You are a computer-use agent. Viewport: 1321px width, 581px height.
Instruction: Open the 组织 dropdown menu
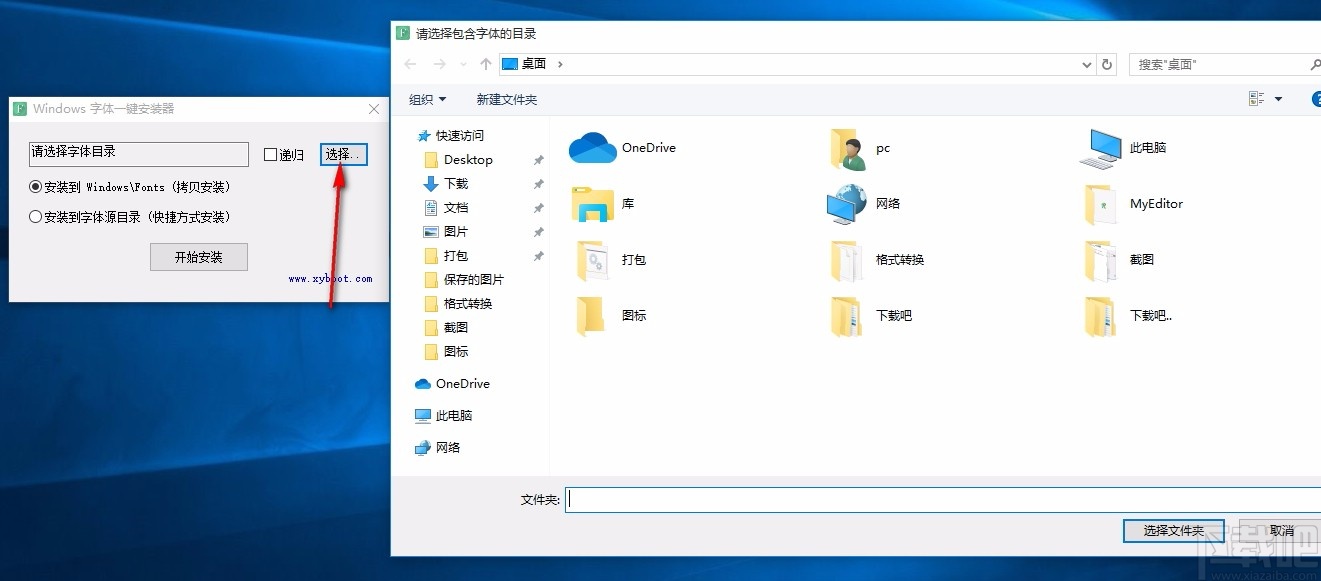[427, 99]
